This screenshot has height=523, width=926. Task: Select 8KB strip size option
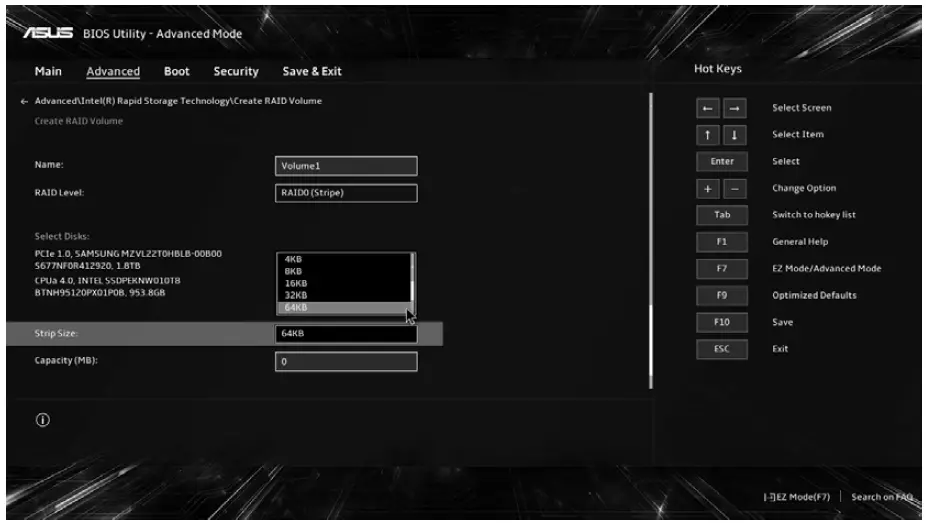point(343,272)
